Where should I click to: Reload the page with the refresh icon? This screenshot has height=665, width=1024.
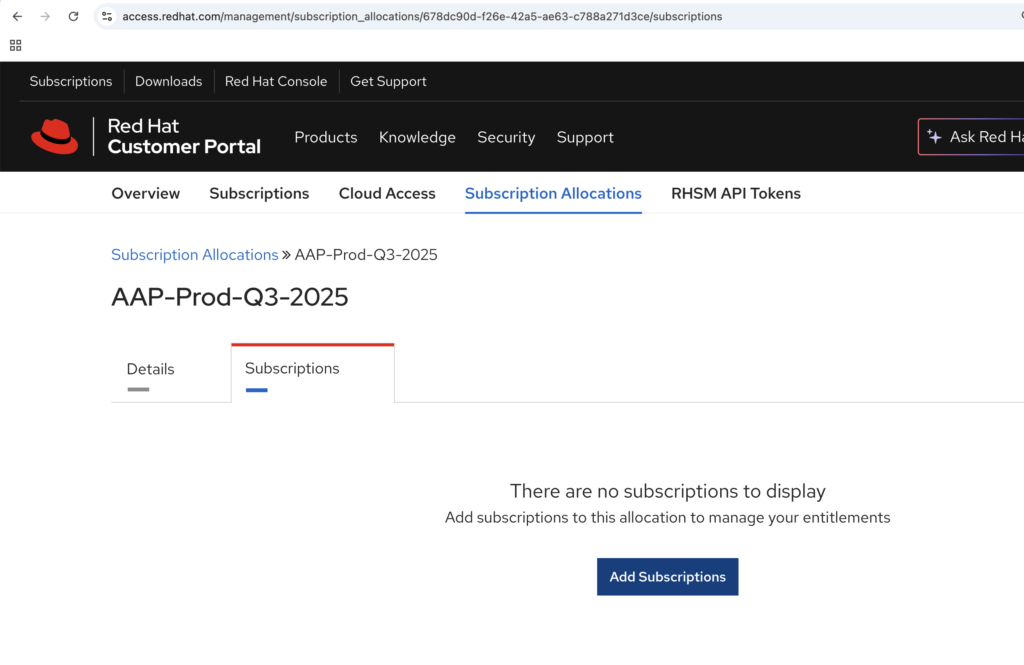[x=73, y=16]
